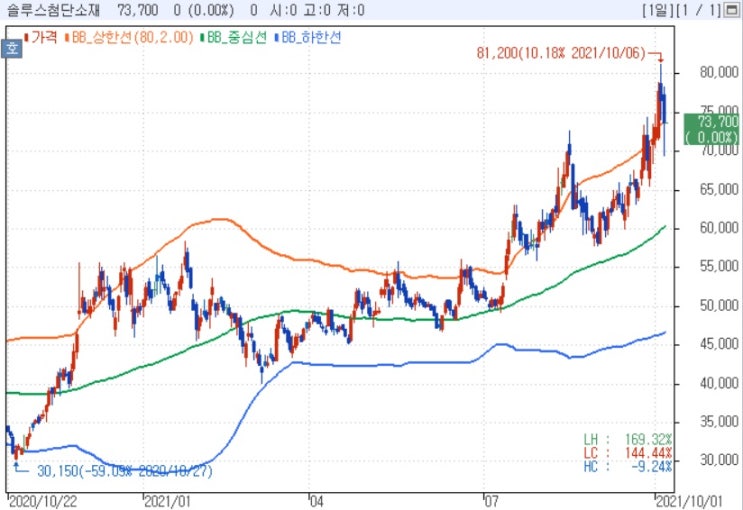Click the 30,000 price axis label
The image size is (743, 510).
(x=719, y=460)
